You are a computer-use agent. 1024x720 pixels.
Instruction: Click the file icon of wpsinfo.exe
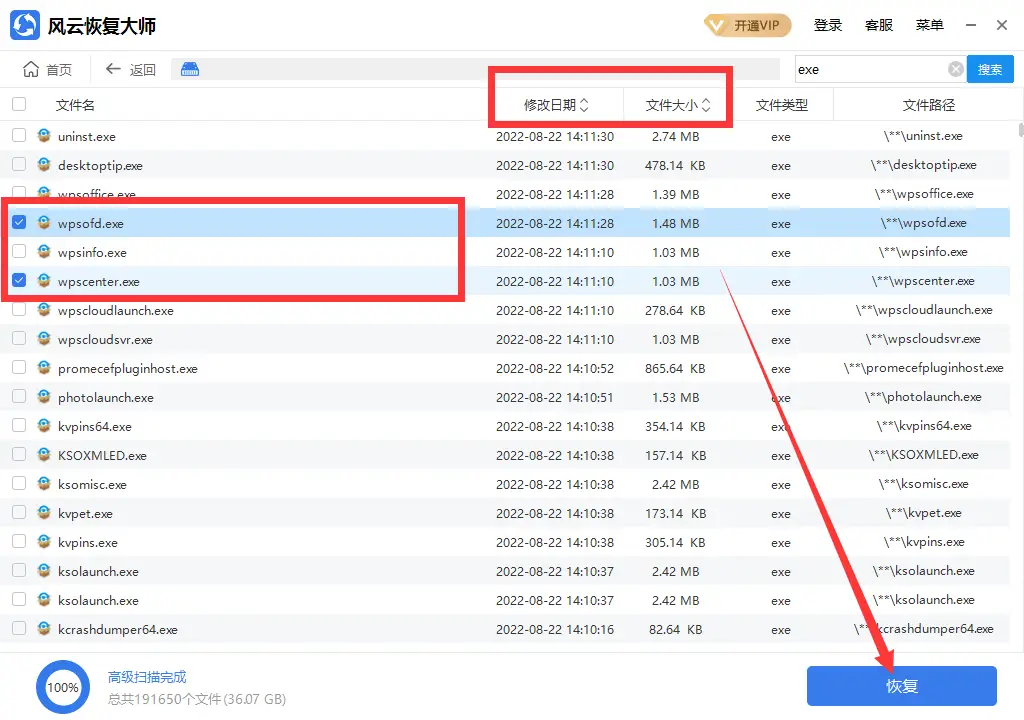(44, 252)
